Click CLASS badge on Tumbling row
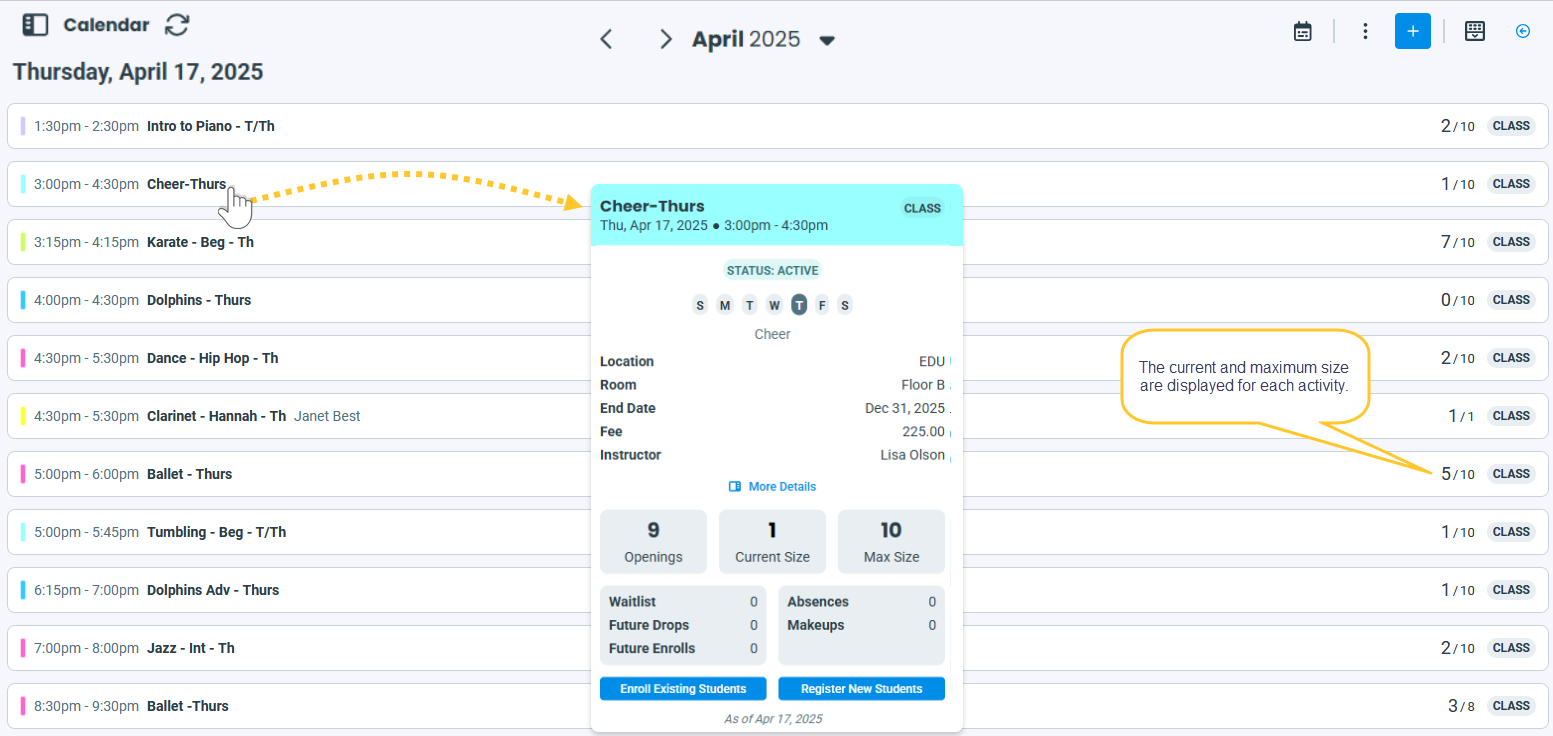The width and height of the screenshot is (1553, 736). tap(1511, 532)
